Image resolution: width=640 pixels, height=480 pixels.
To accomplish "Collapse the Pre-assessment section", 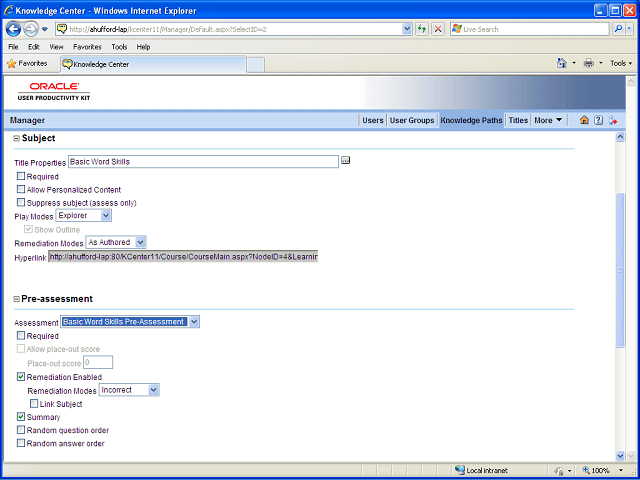I will 17,299.
